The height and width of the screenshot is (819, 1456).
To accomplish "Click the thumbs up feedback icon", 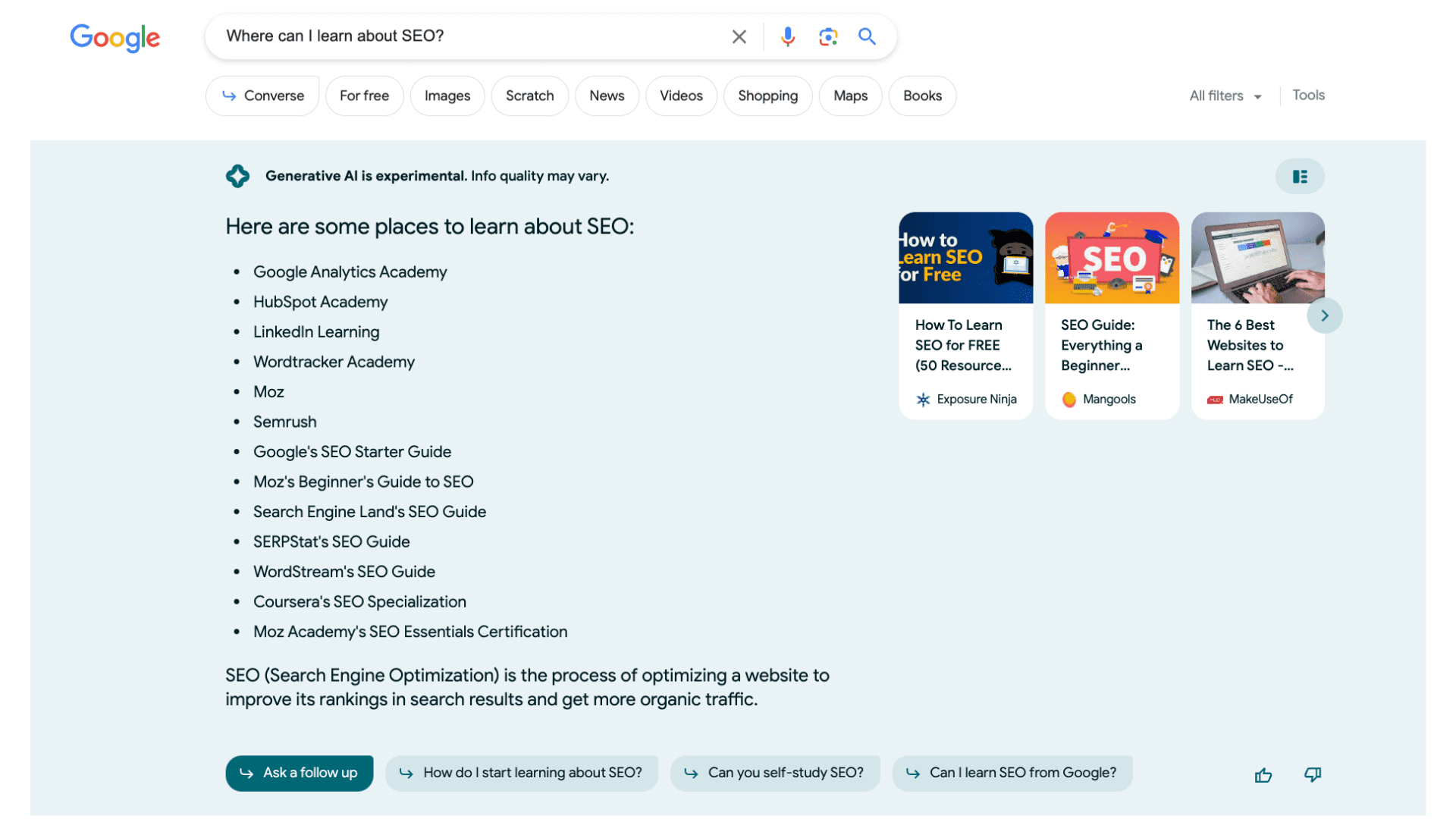I will point(1263,774).
